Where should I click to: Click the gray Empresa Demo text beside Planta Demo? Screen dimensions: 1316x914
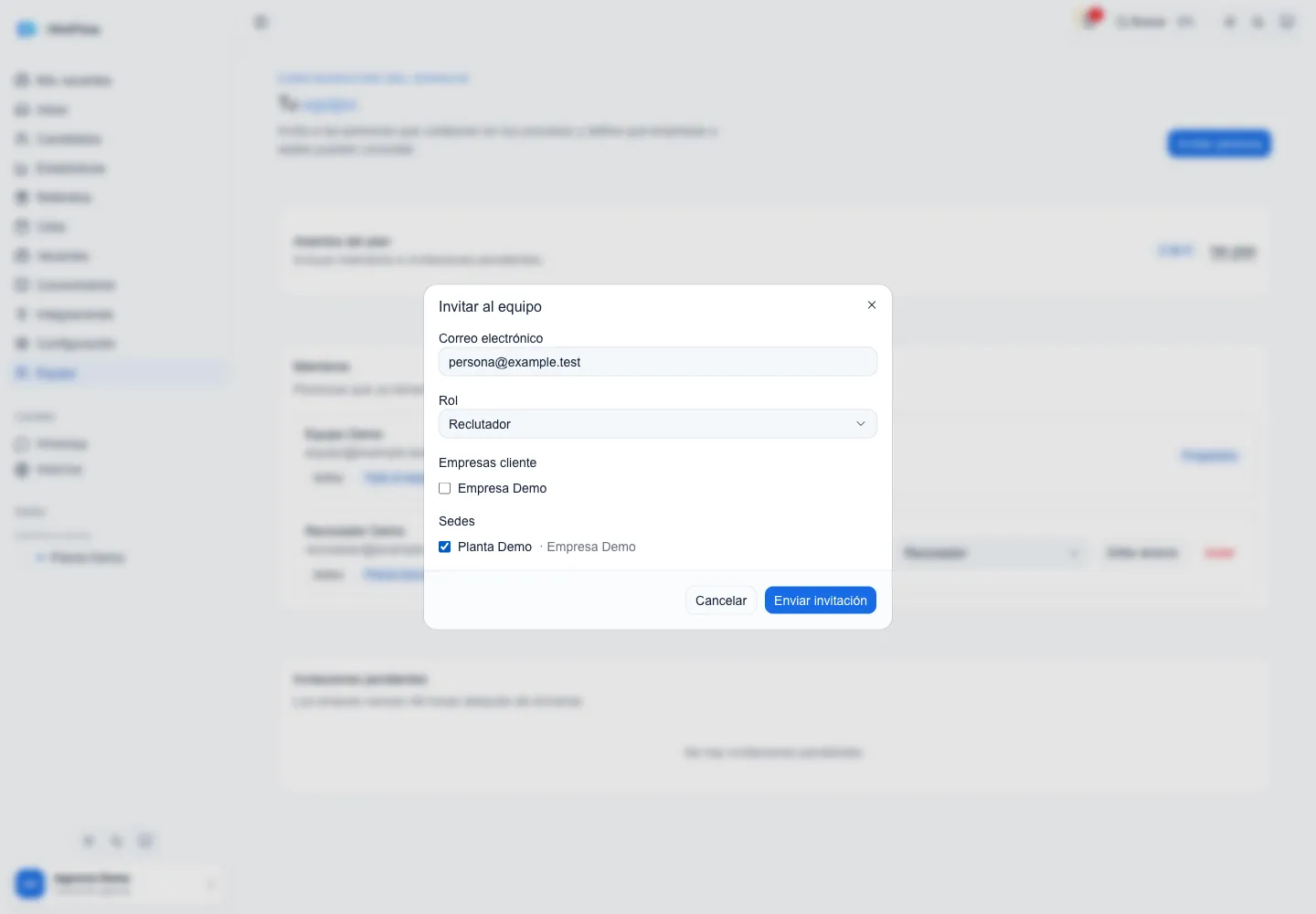(x=591, y=547)
